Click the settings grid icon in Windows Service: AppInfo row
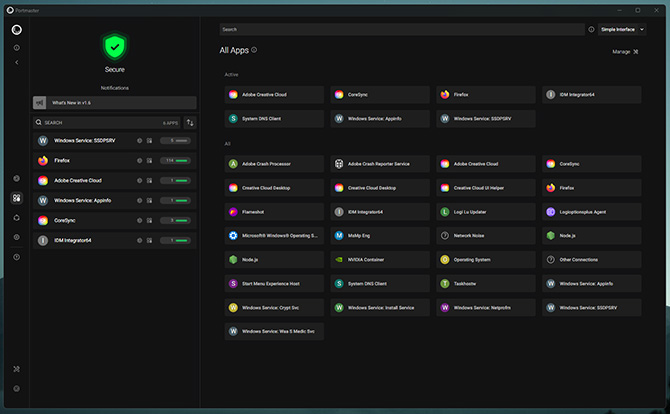 (150, 200)
